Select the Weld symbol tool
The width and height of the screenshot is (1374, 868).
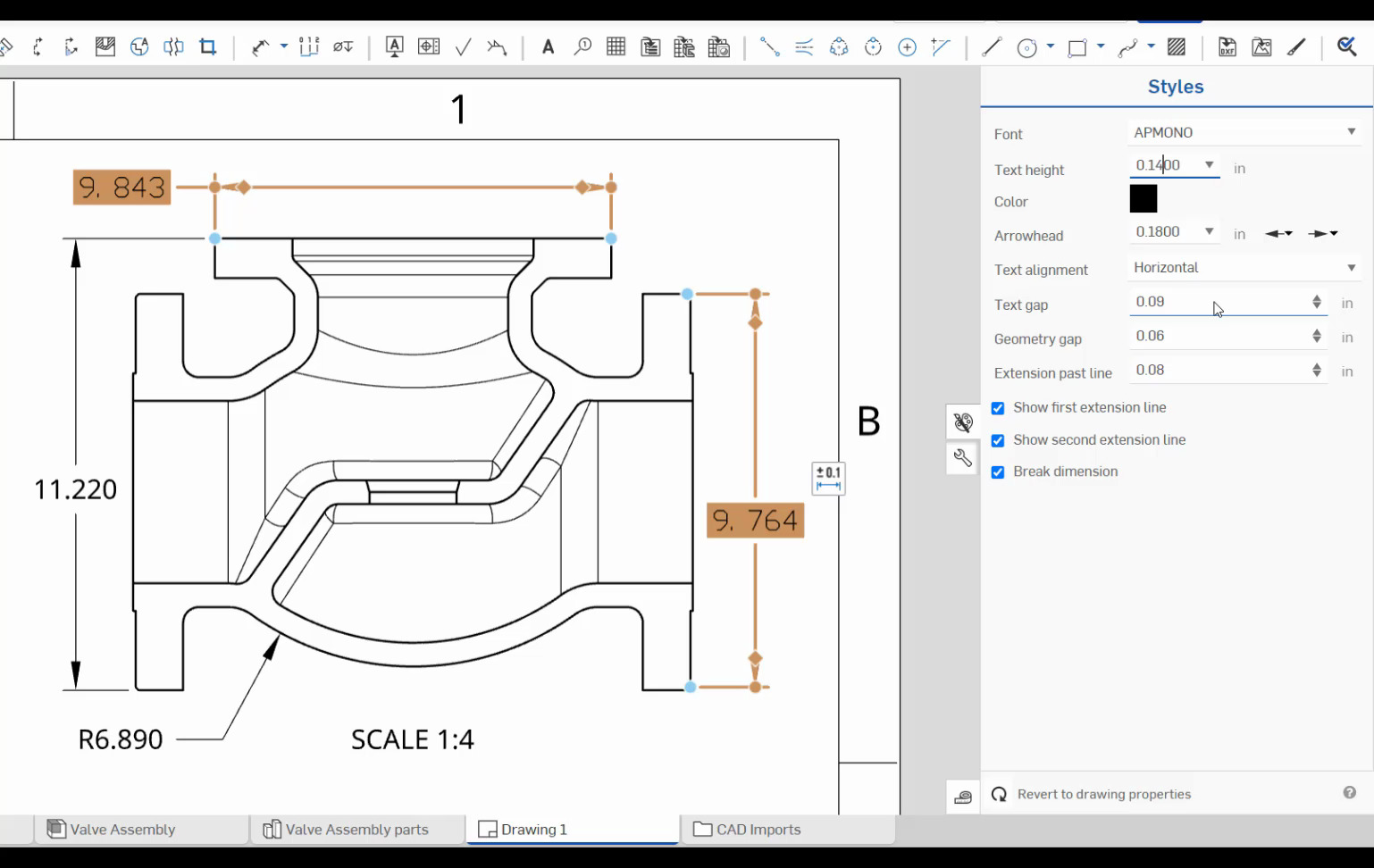pos(497,47)
